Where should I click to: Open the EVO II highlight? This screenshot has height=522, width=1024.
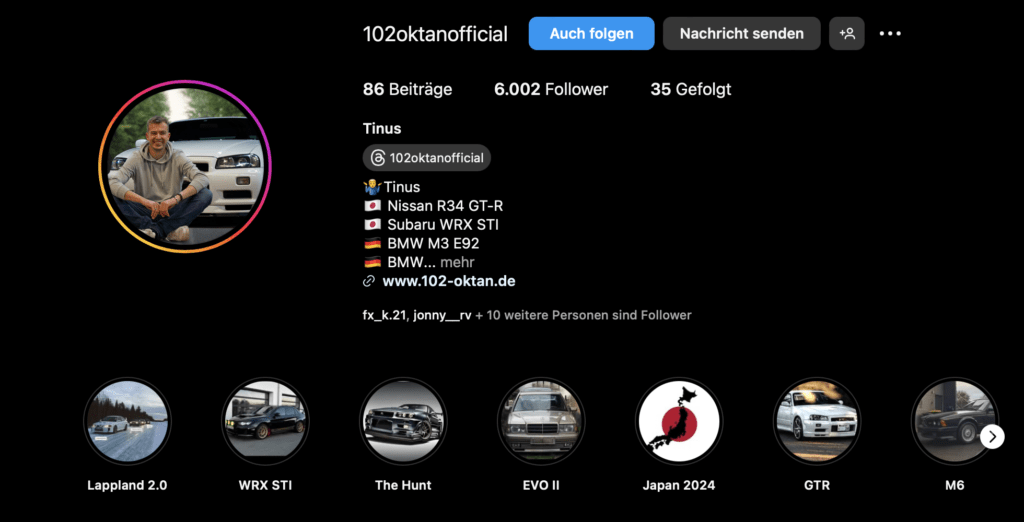(541, 421)
